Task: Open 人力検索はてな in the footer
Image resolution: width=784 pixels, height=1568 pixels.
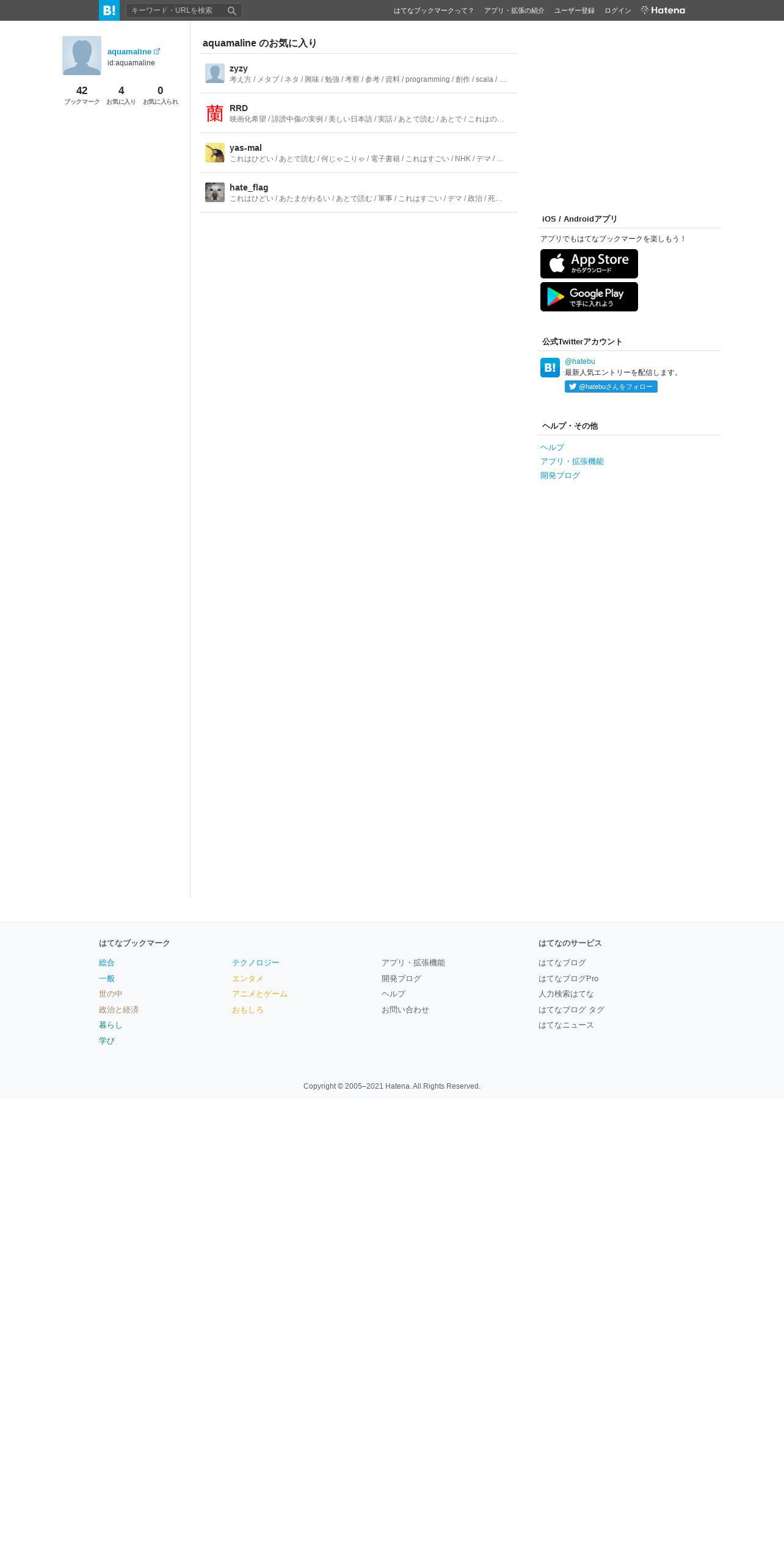Action: tap(566, 994)
